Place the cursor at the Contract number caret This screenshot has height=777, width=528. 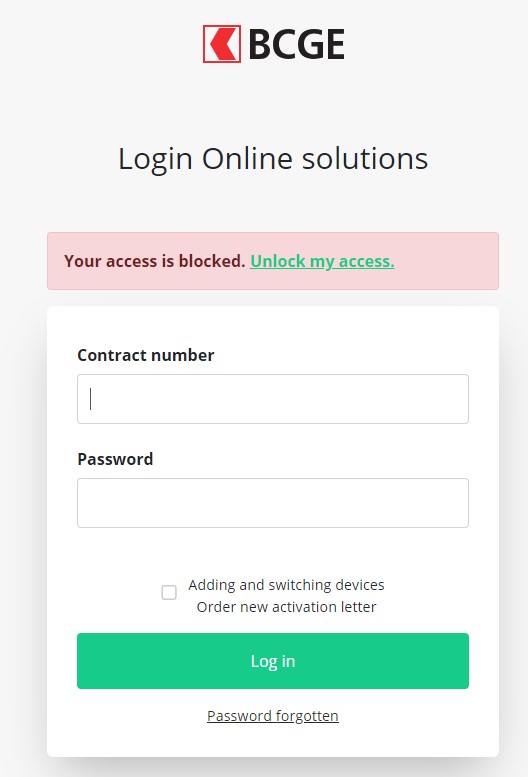point(91,399)
